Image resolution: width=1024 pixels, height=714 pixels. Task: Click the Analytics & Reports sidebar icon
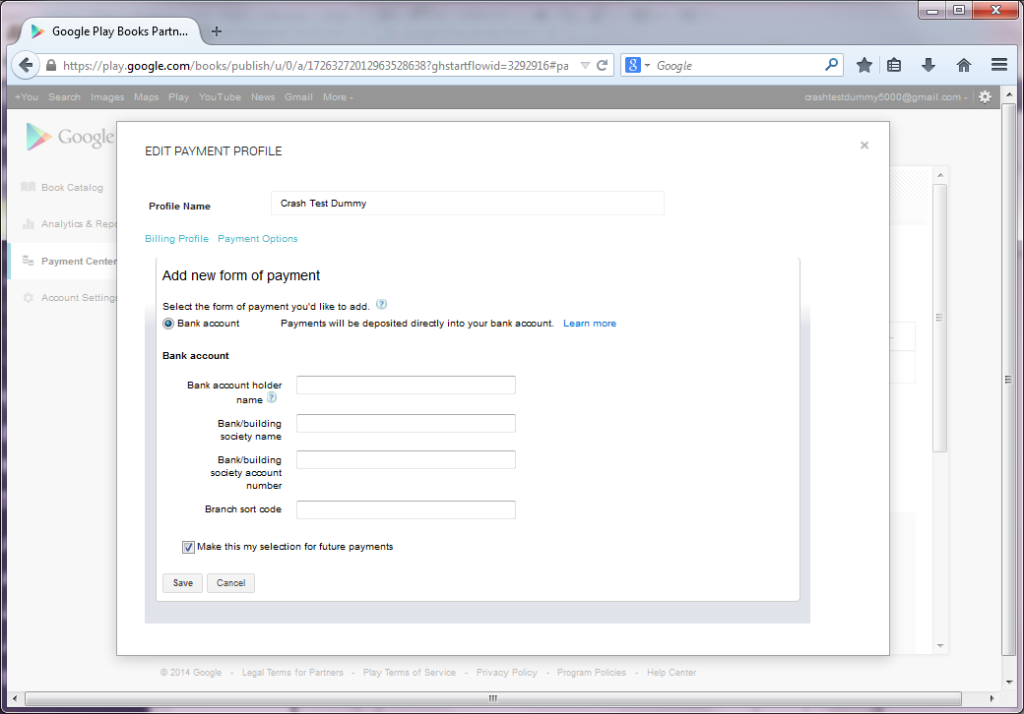pyautogui.click(x=28, y=224)
